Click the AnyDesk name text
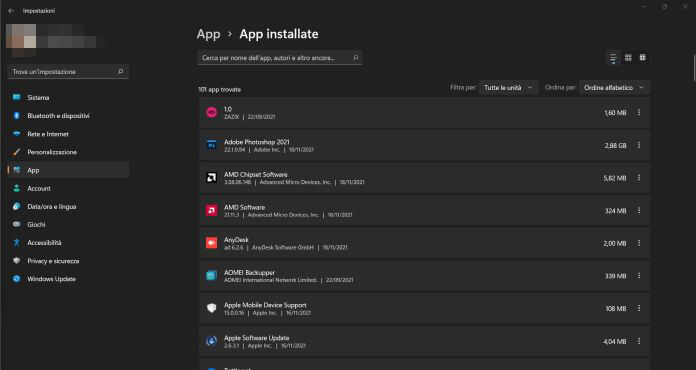696x370 pixels. [236, 240]
